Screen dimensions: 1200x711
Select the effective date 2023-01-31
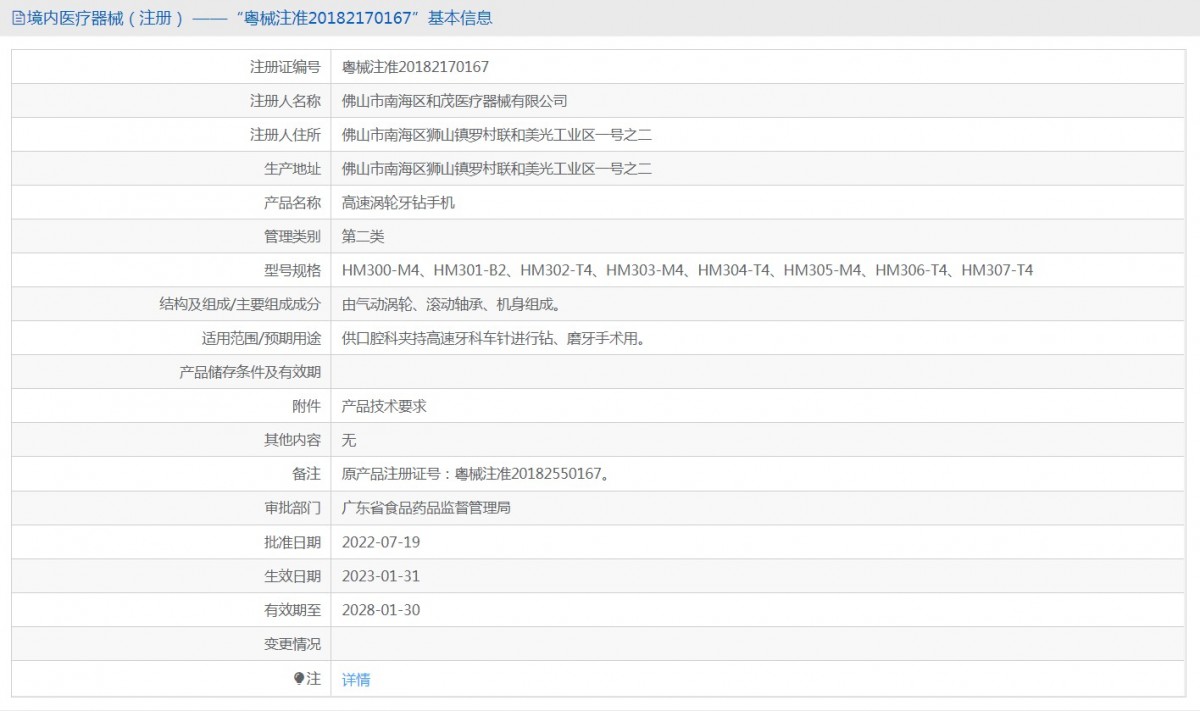[x=381, y=577]
